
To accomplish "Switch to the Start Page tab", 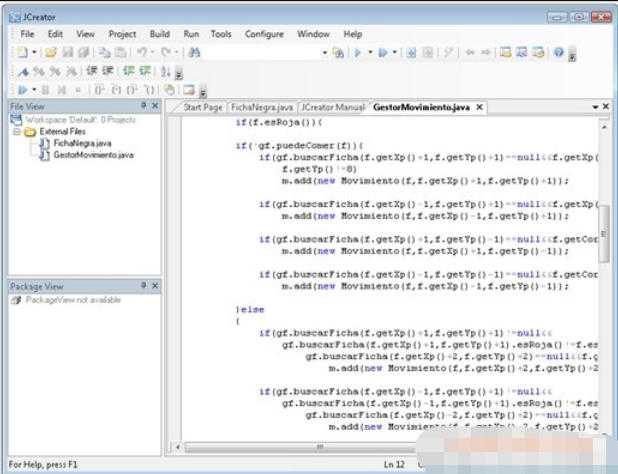I will click(203, 107).
